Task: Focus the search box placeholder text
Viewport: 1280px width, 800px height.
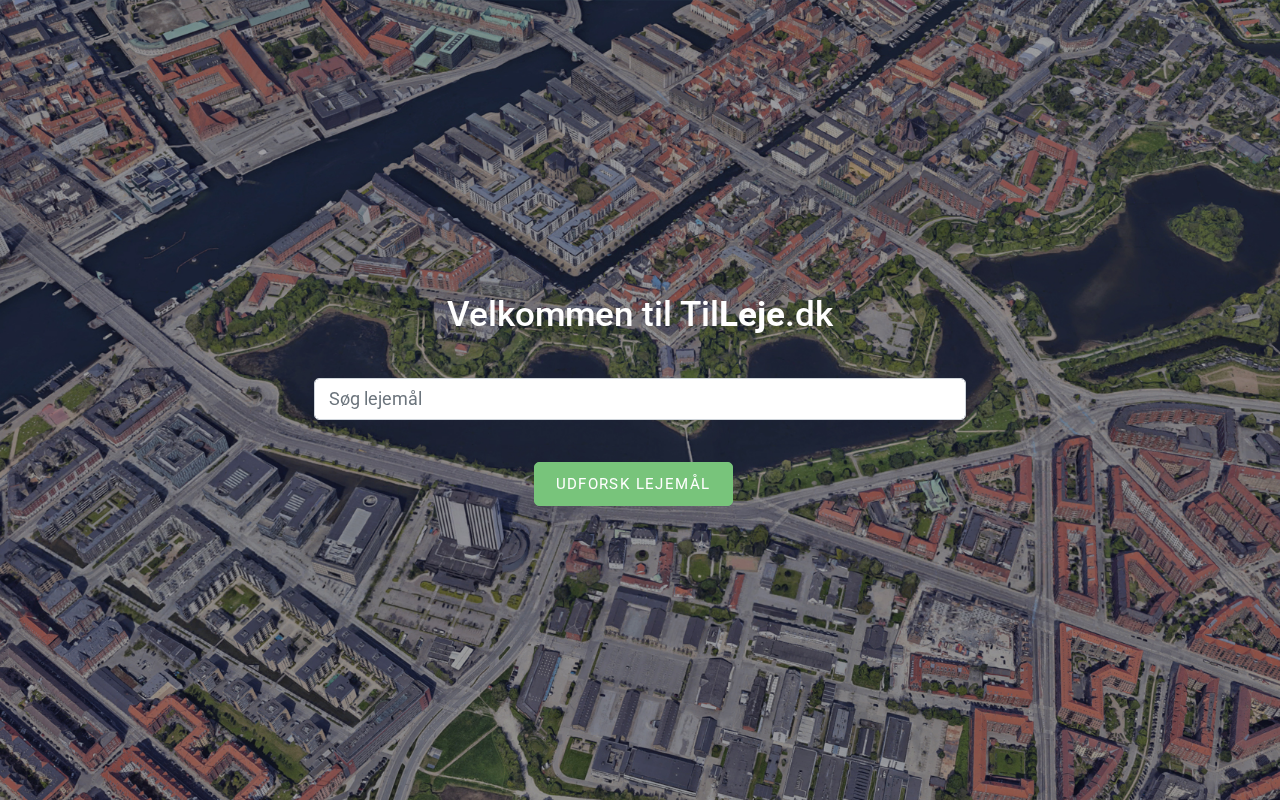Action: click(376, 399)
